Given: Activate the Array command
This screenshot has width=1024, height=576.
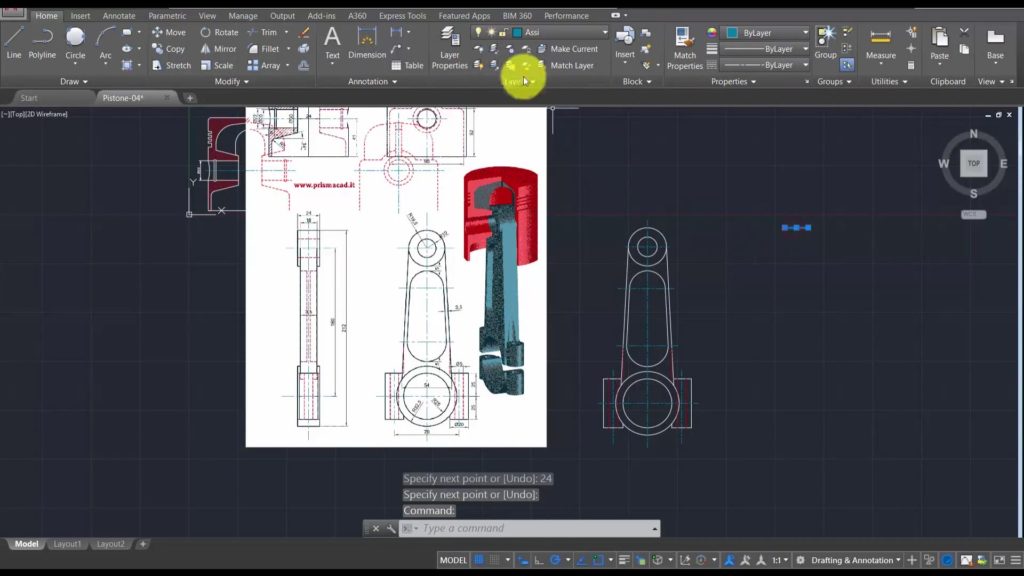Looking at the screenshot, I should [x=264, y=65].
